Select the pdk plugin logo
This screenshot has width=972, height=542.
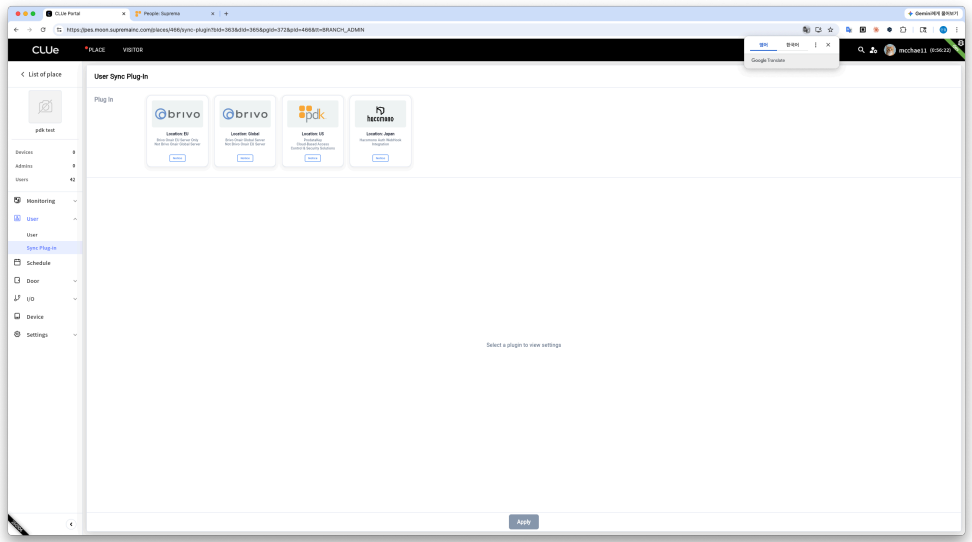tap(312, 114)
